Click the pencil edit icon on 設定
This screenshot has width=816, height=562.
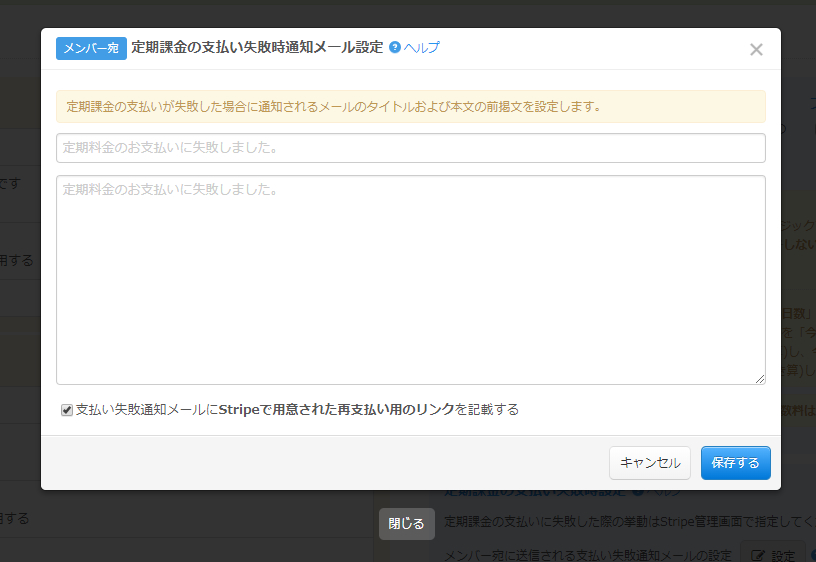click(x=759, y=555)
